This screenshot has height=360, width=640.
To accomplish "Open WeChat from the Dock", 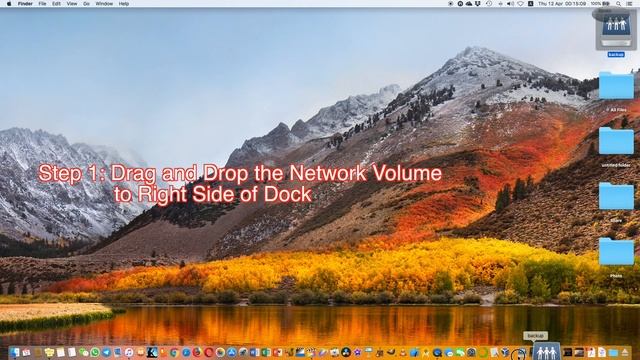I will click(x=84, y=352).
